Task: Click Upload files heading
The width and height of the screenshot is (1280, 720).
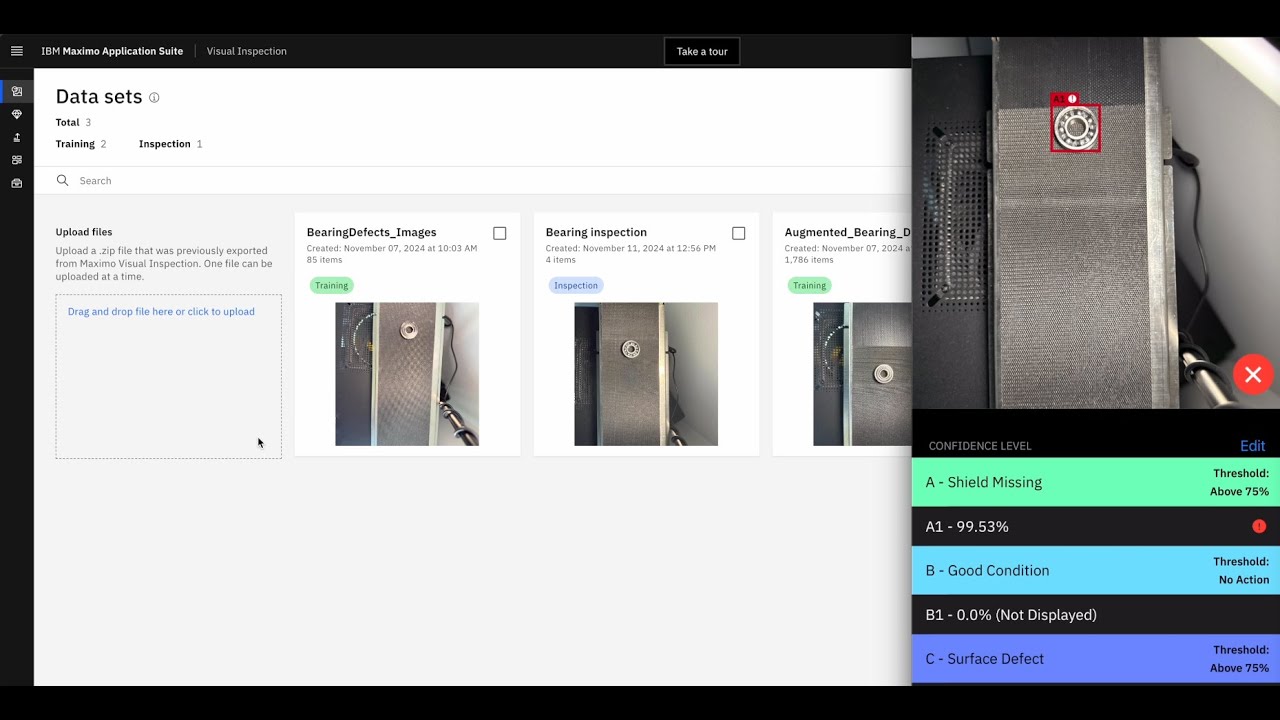Action: 84,232
